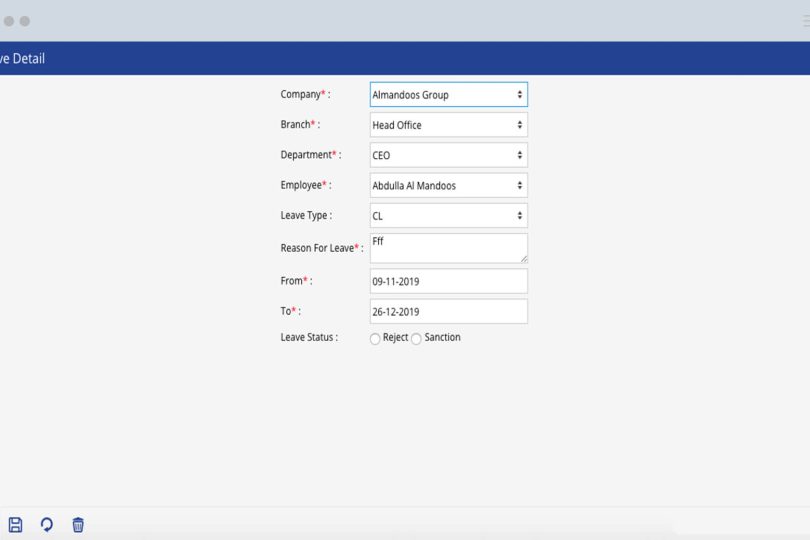This screenshot has height=540, width=810.
Task: Click the From date field 09-11-2019
Action: (x=448, y=282)
